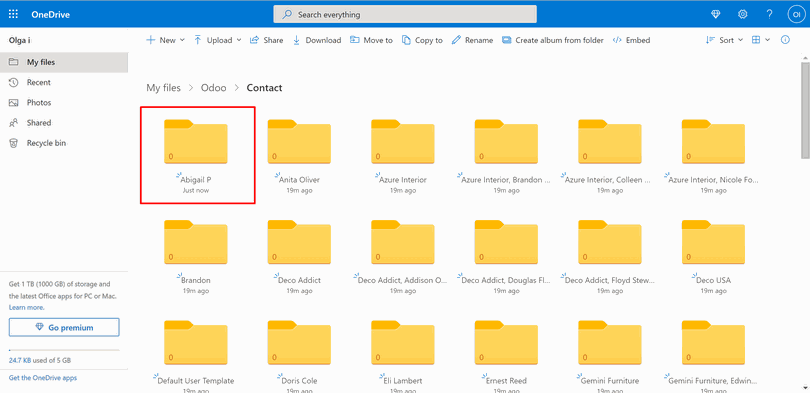
Task: Follow the Learn more link
Action: point(26,307)
